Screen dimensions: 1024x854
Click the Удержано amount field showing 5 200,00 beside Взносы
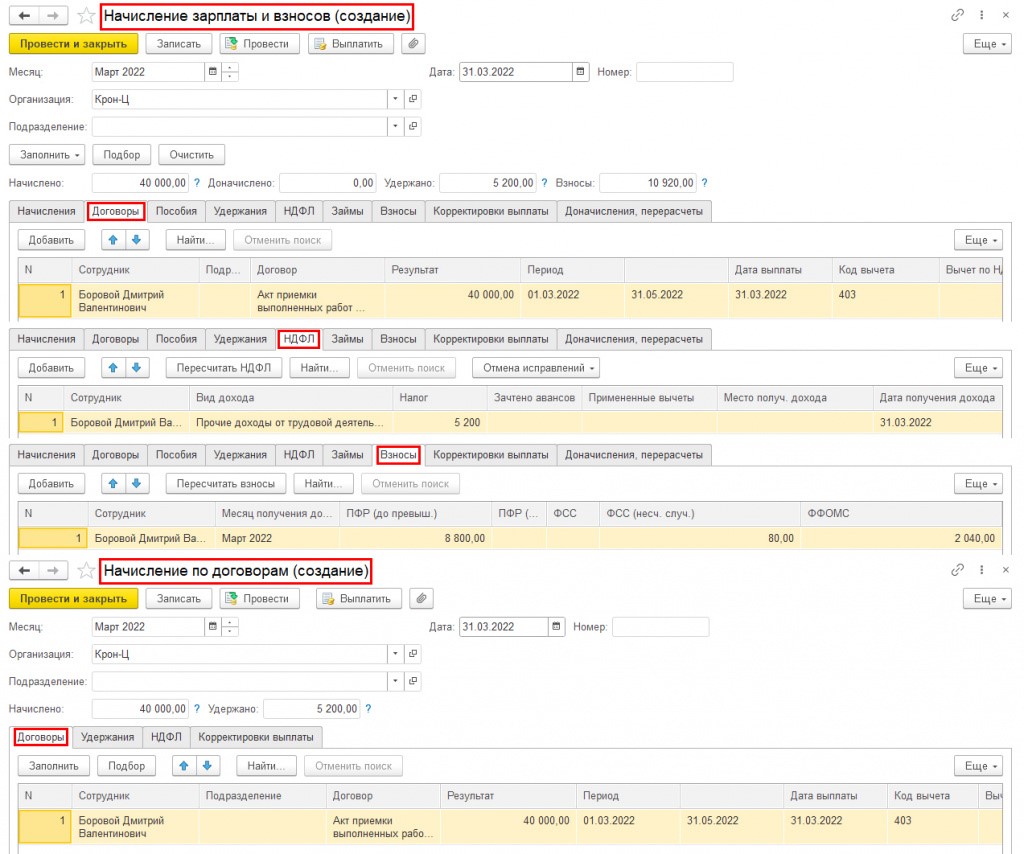488,183
